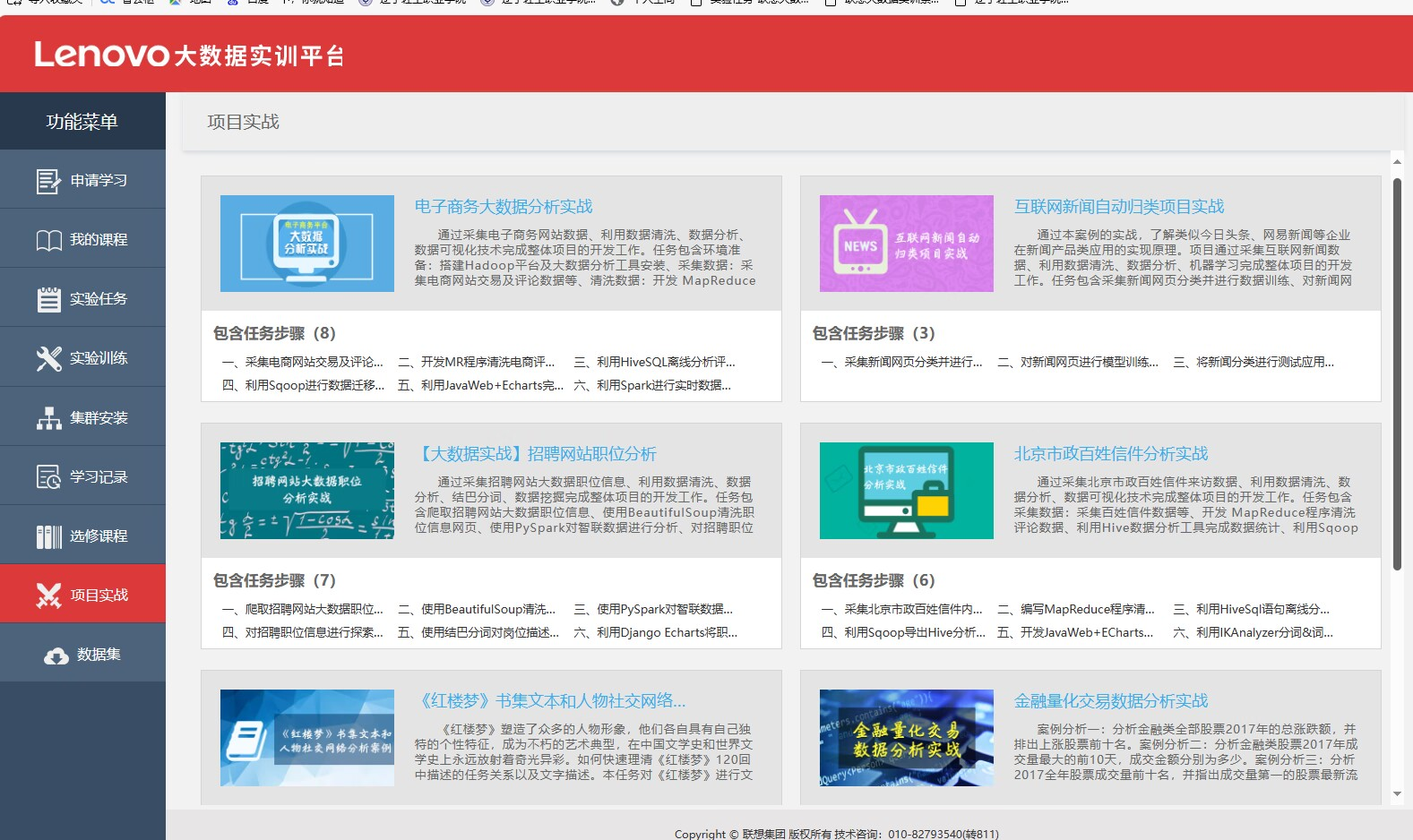
Task: Click the open book icon for 我的课程
Action: tap(48, 240)
